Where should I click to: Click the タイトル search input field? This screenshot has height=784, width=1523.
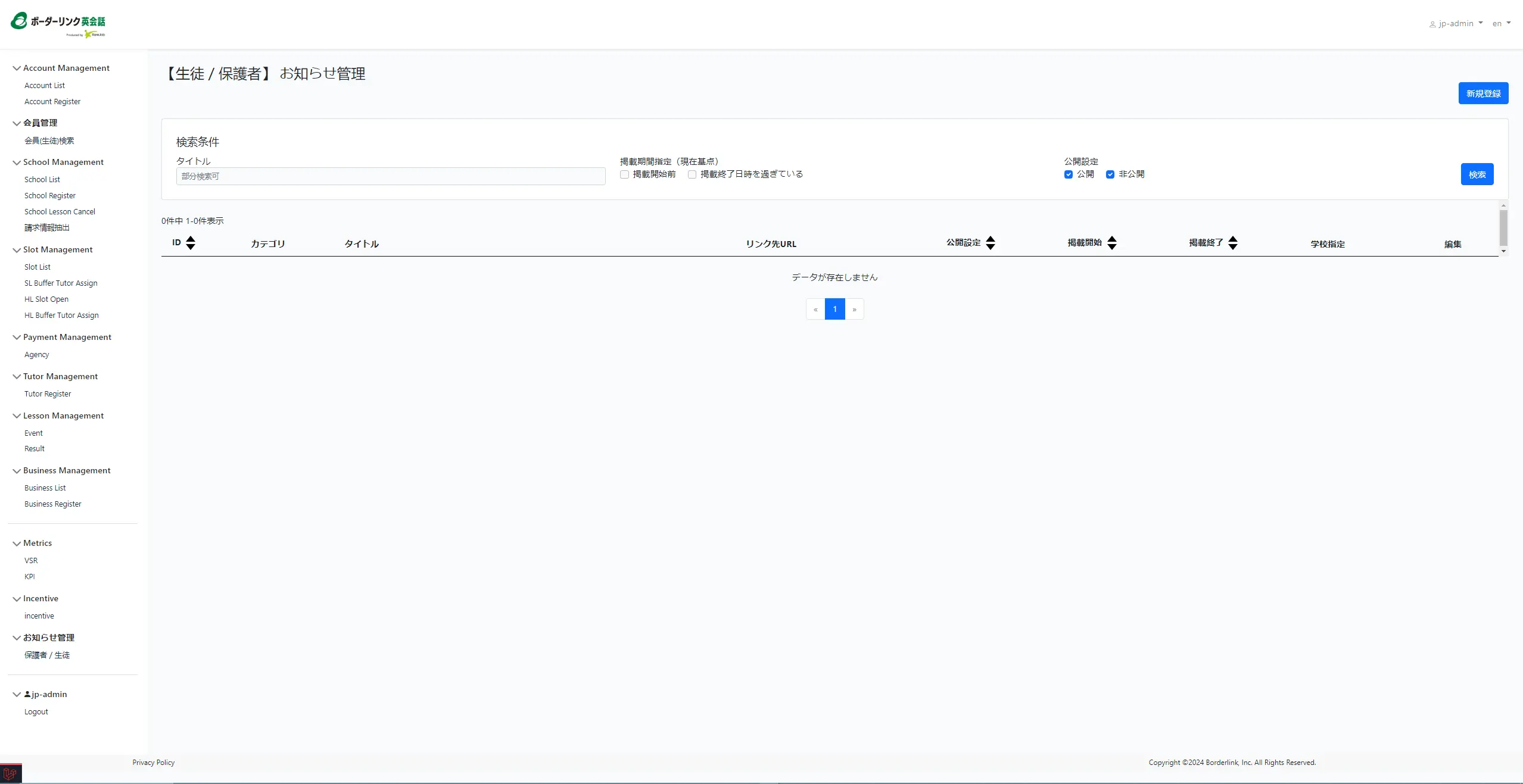[x=391, y=176]
